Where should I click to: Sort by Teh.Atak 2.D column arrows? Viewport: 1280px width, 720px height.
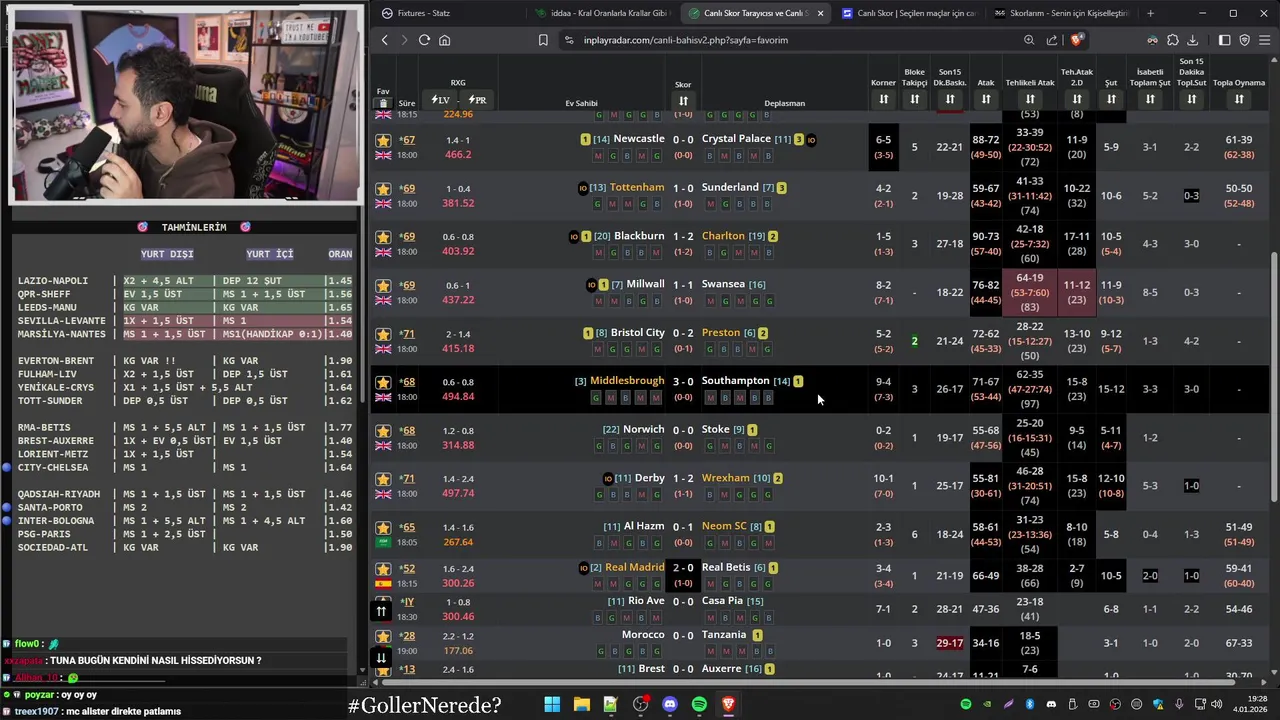click(x=1077, y=99)
